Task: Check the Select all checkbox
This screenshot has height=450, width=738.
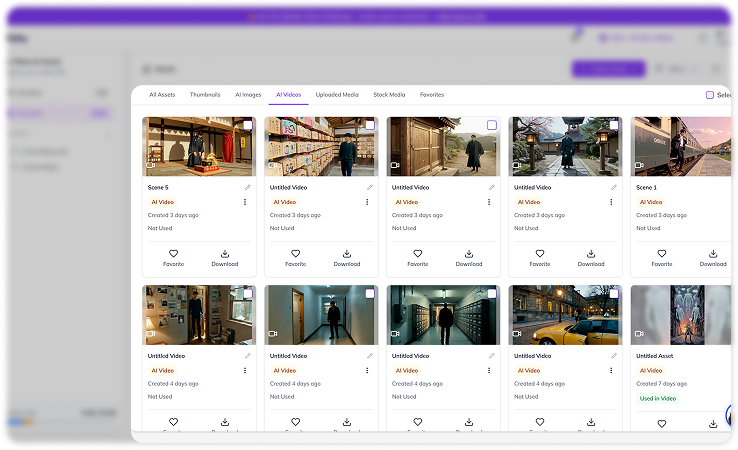Action: (710, 95)
